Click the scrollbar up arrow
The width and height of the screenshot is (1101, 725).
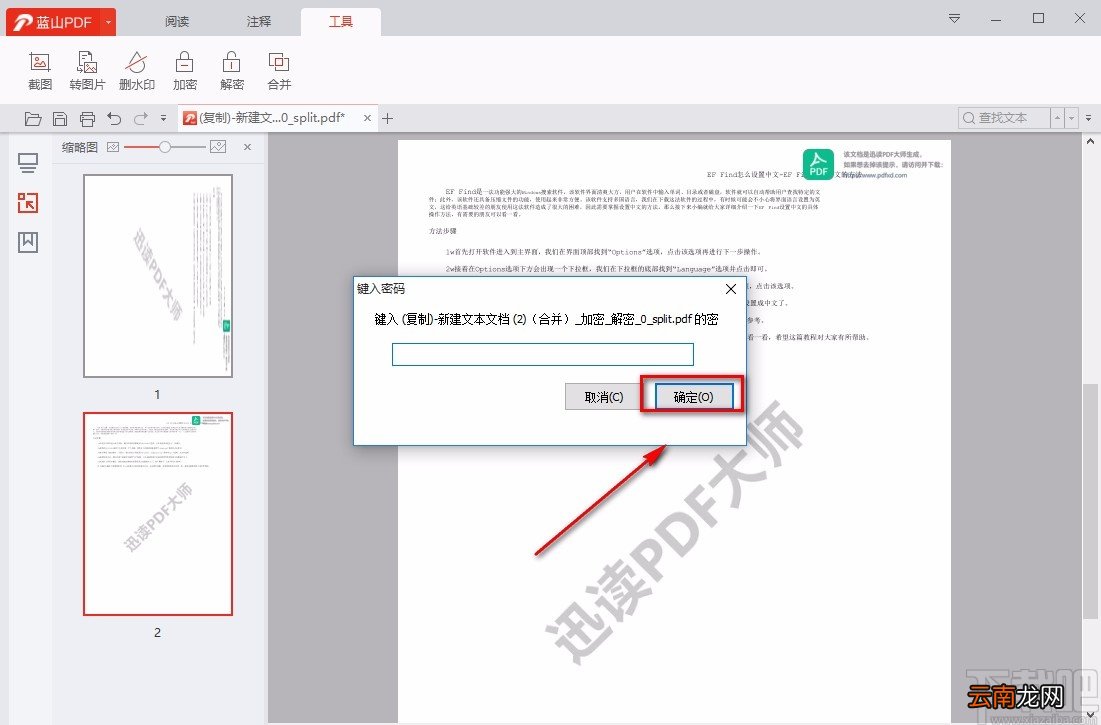(1090, 140)
